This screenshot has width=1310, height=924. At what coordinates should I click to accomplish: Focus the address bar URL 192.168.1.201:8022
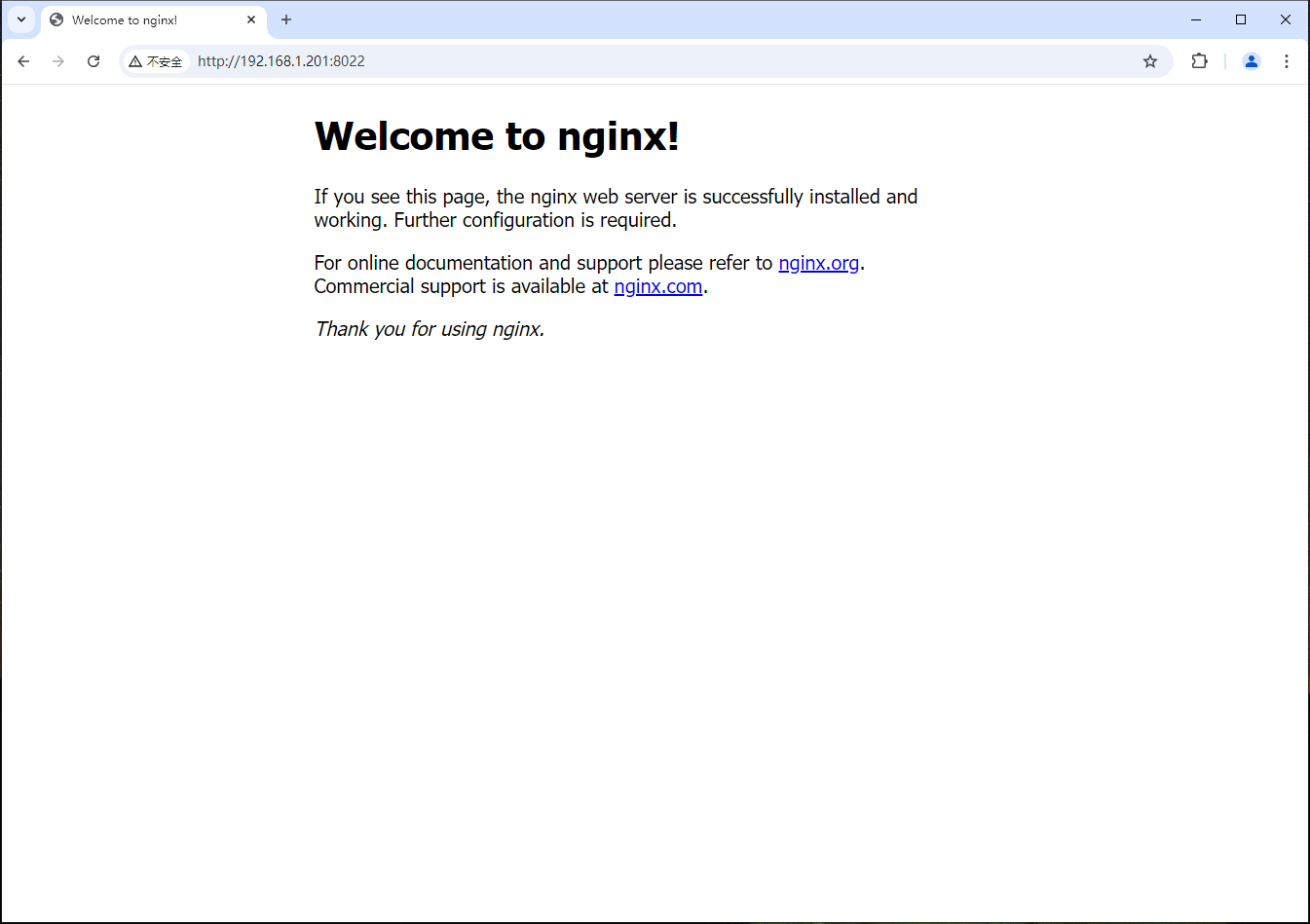point(281,61)
